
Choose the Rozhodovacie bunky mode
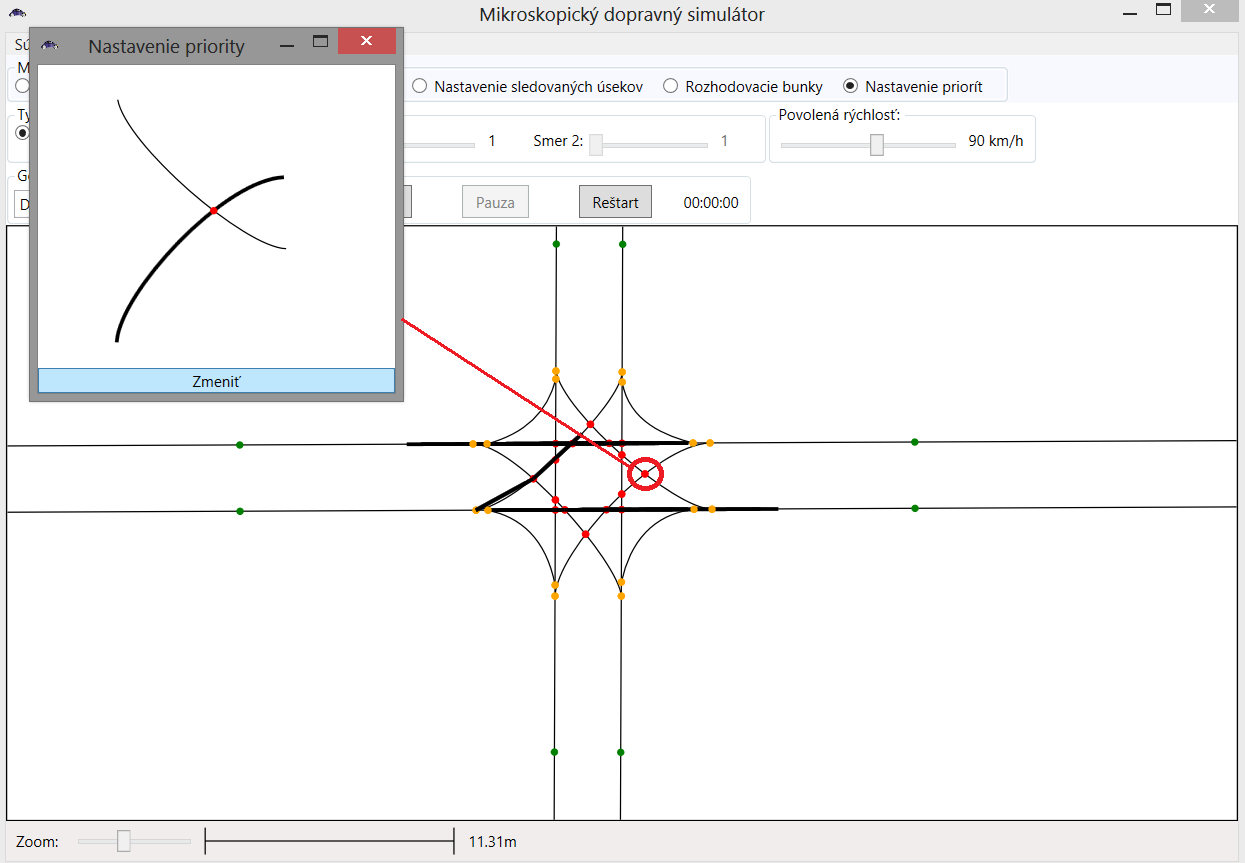[671, 86]
